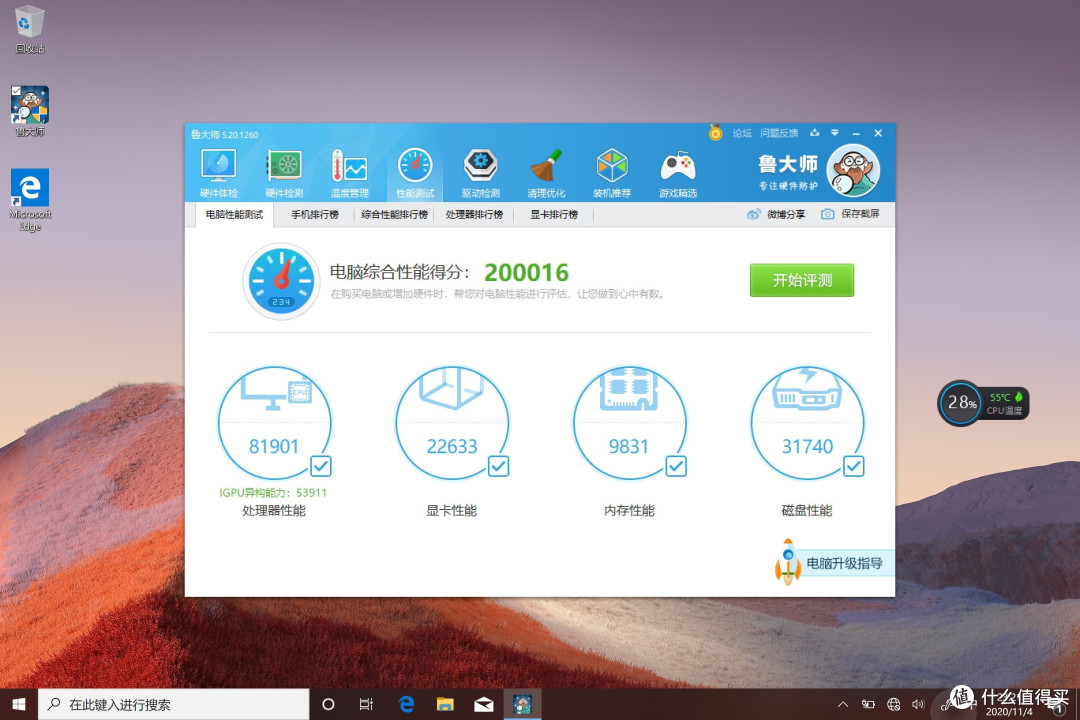This screenshot has height=720, width=1080.
Task: Click IGPU异构能力: 53911 text
Action: point(273,493)
